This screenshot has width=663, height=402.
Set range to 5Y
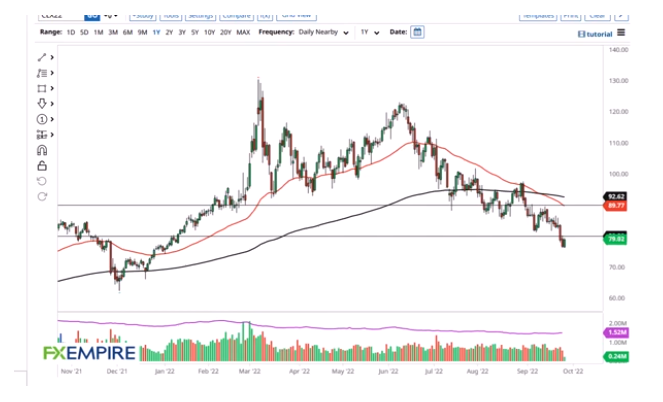pos(195,32)
